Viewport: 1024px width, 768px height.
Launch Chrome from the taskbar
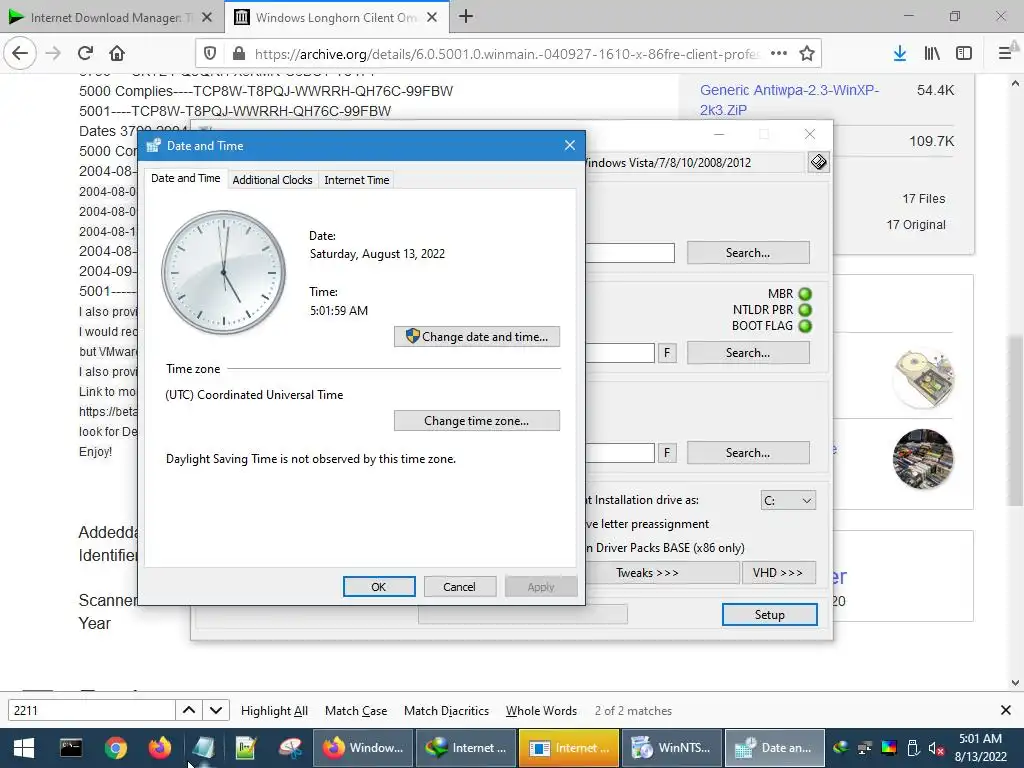pyautogui.click(x=116, y=748)
